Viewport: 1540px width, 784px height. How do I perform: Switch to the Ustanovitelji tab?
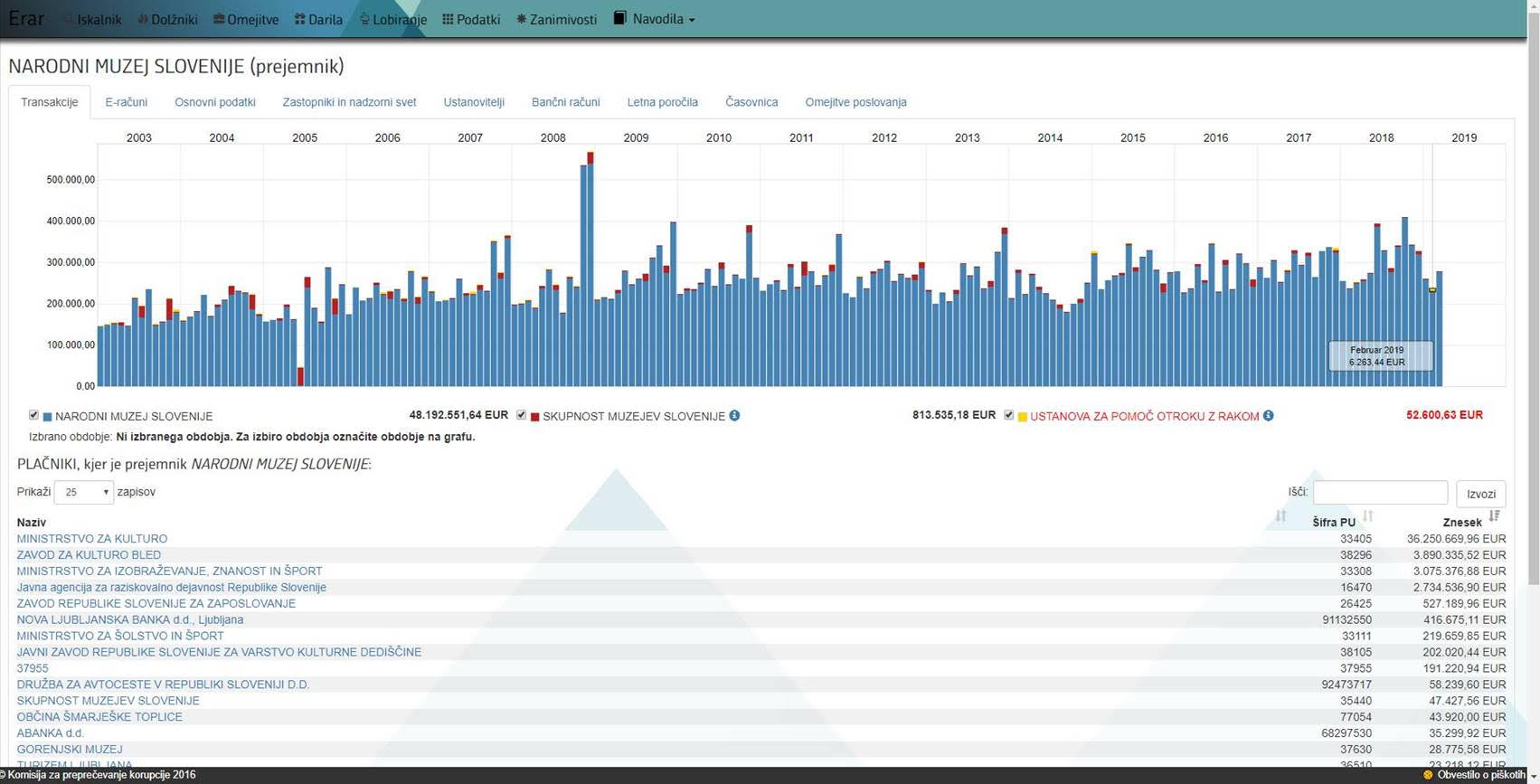tap(474, 102)
